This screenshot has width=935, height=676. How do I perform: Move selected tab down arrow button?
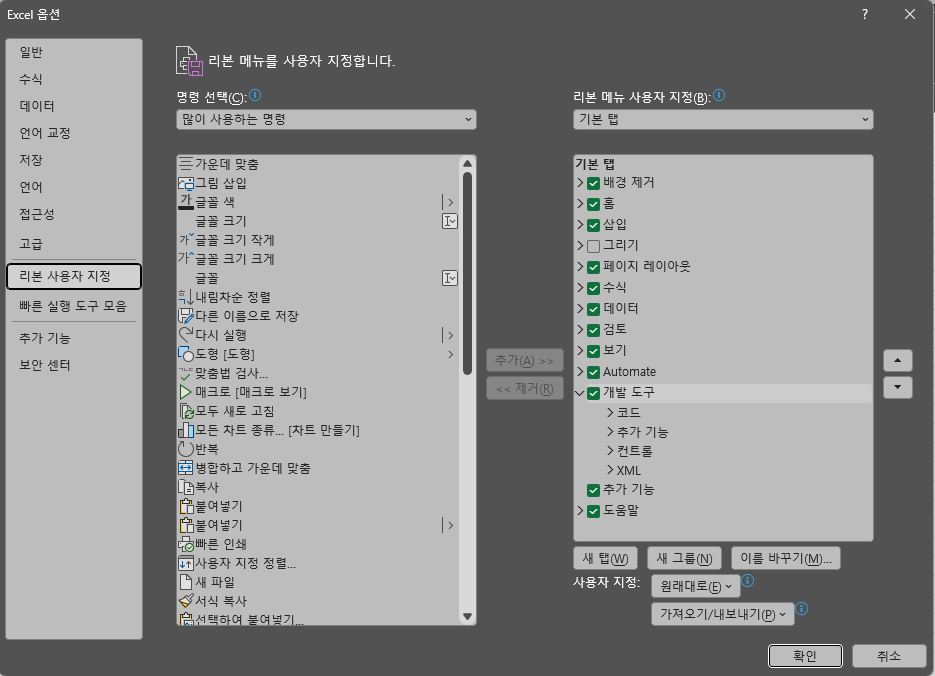897,387
